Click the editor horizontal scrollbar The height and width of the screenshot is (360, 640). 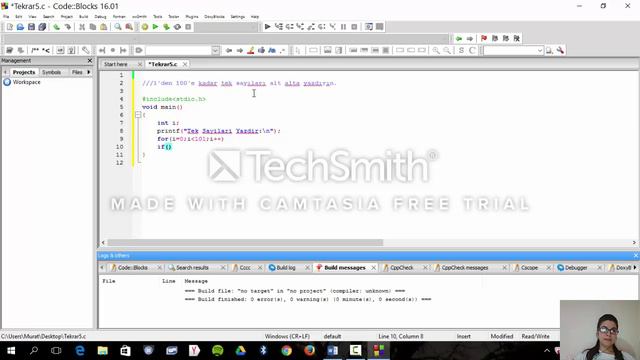click(245, 242)
